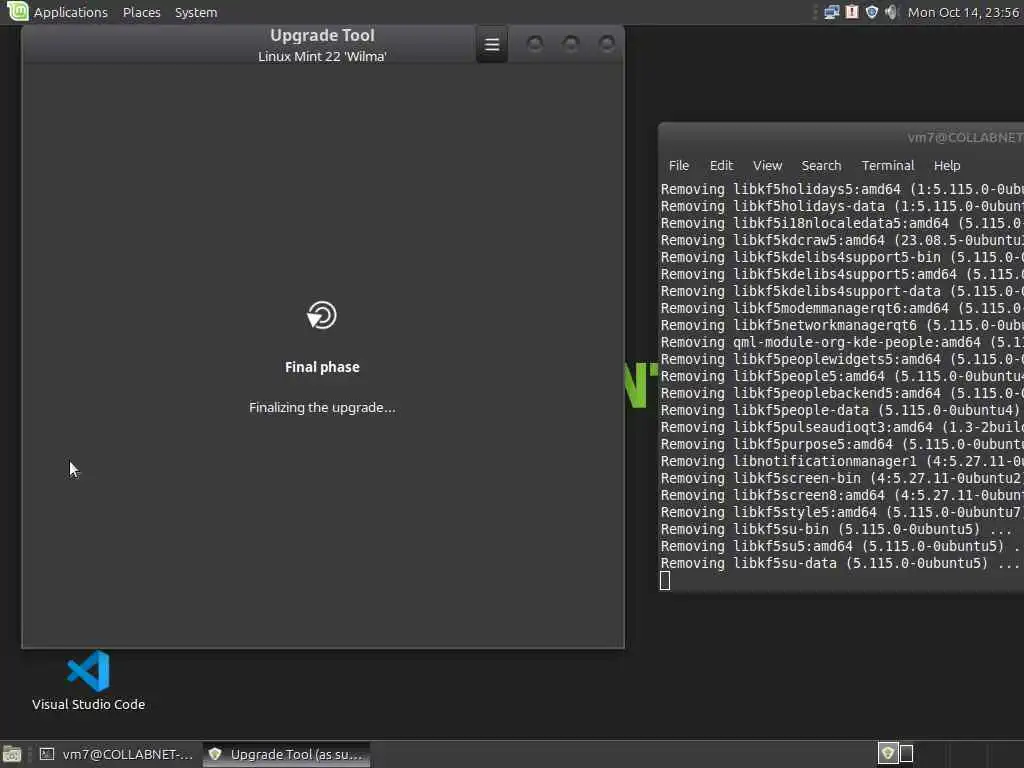Click terminal line 'Removing libkf5holidays5:amd64'
The image size is (1024, 768).
tap(842, 189)
